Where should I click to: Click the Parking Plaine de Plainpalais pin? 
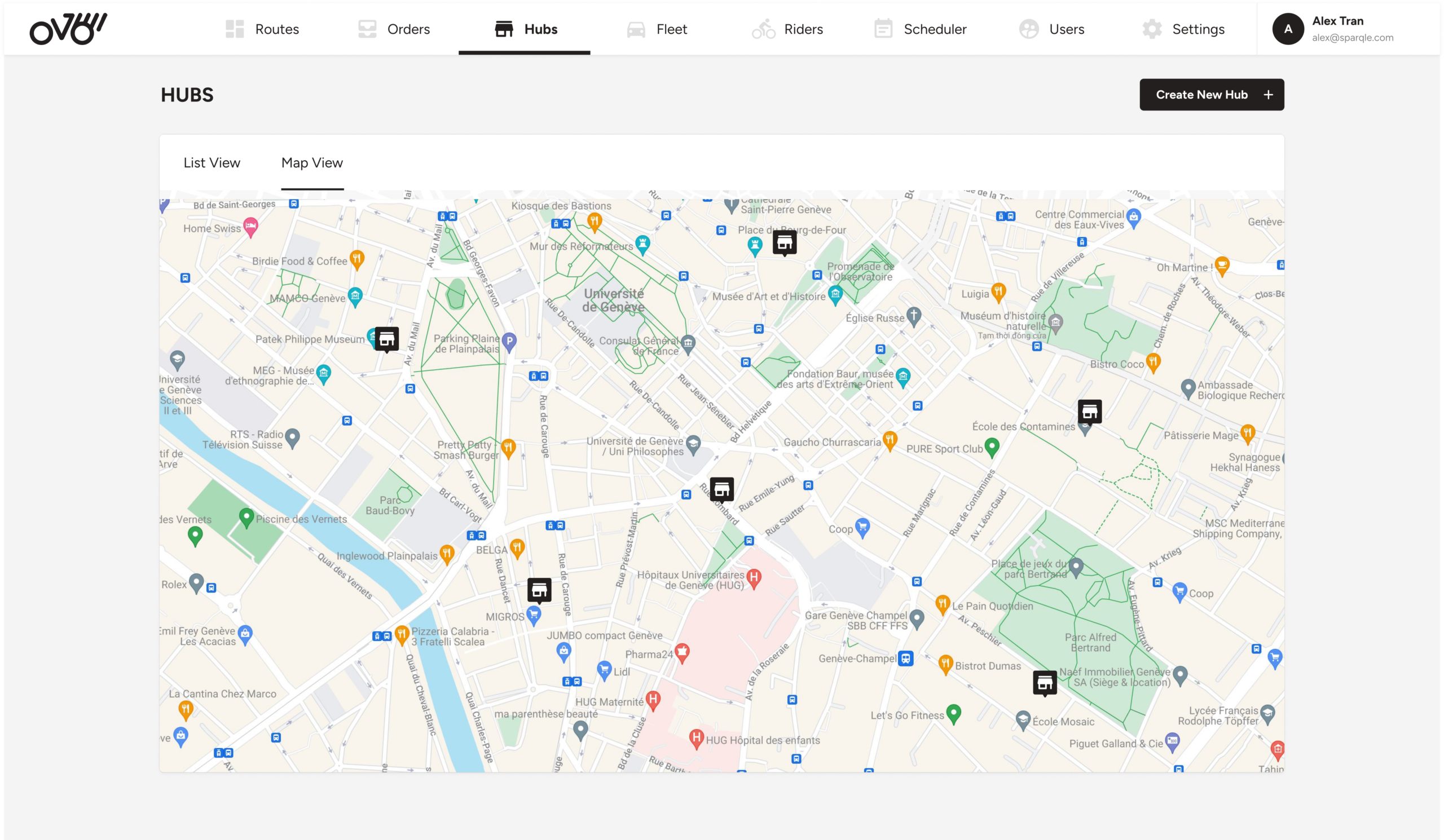(x=509, y=342)
